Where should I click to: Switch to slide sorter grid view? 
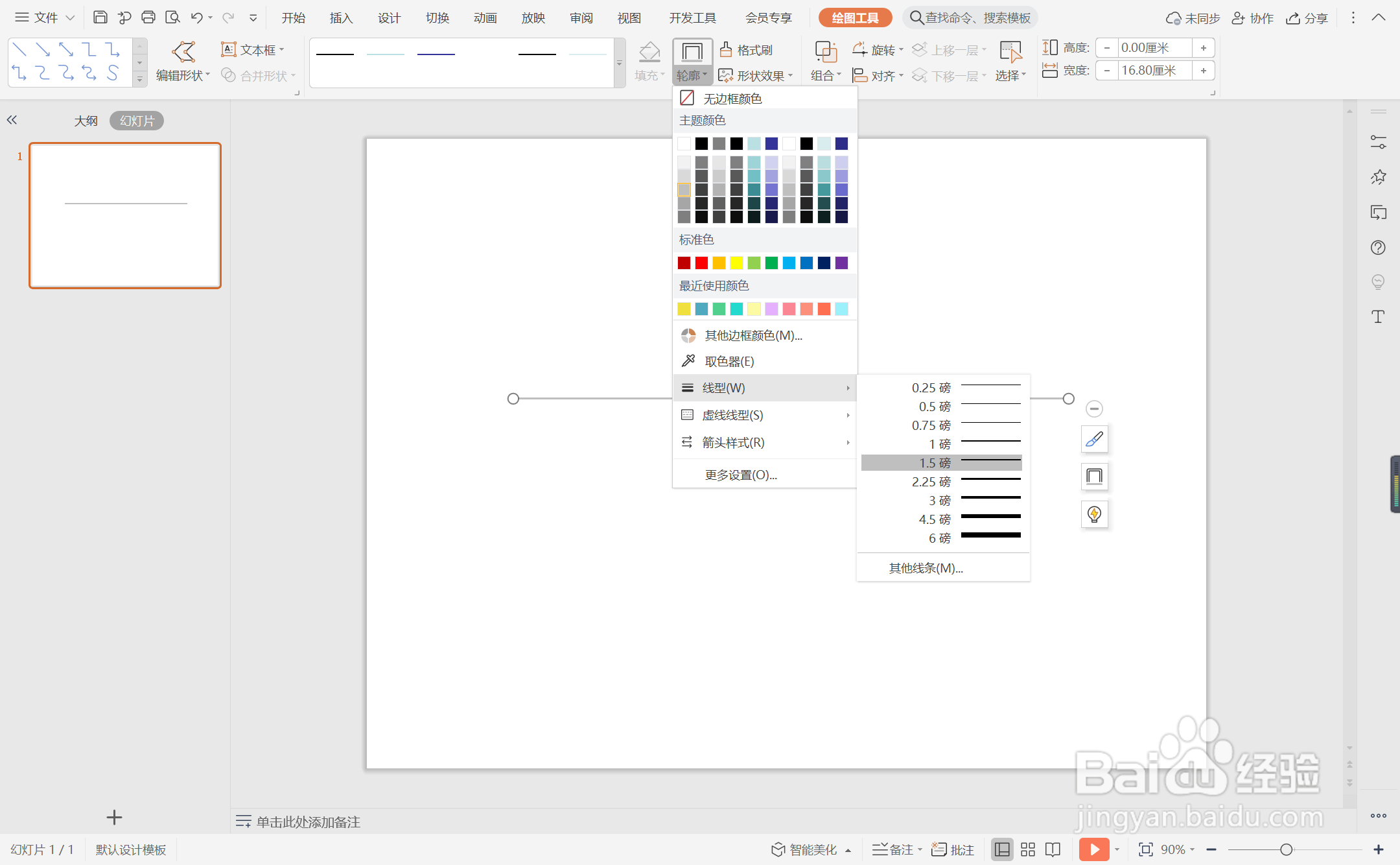(1028, 849)
